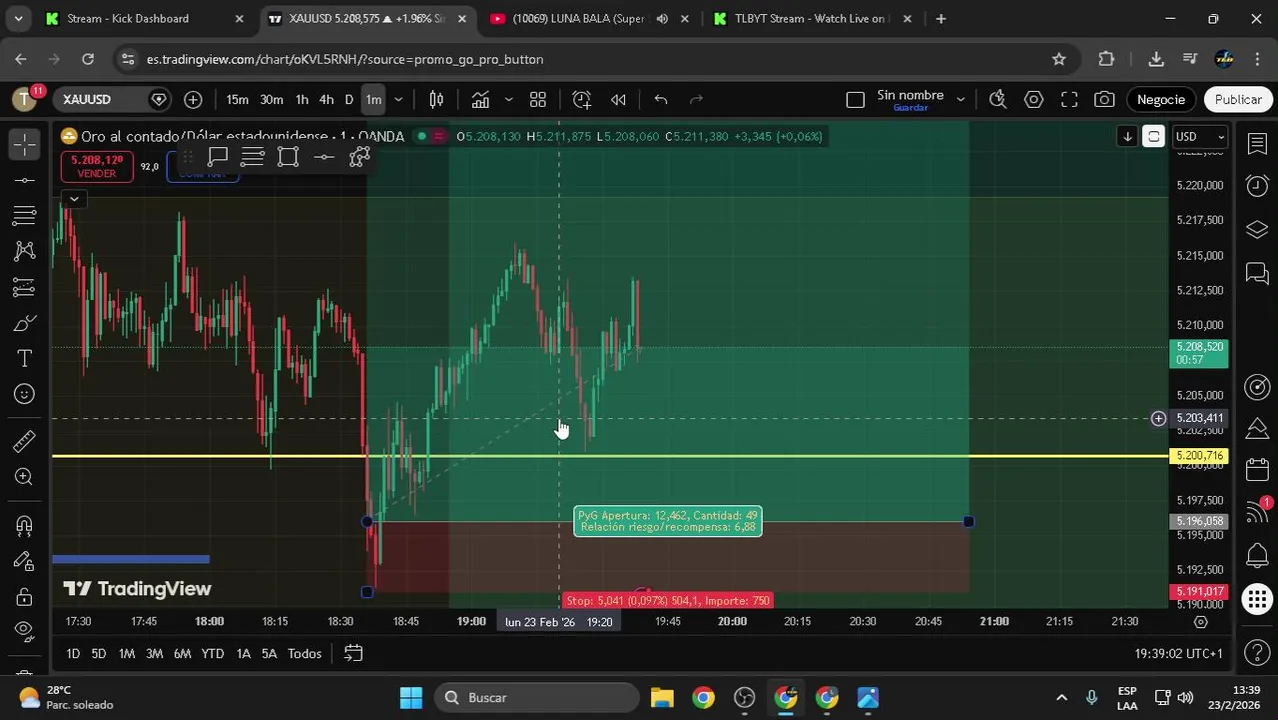Open chart settings hexagon icon

(1034, 99)
